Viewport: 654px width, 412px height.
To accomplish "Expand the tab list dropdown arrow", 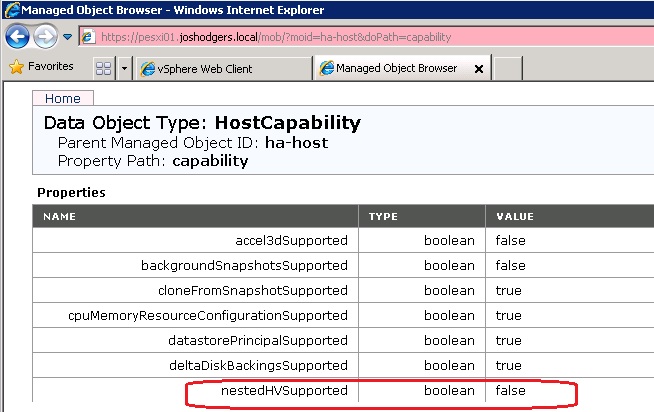I will (124, 69).
